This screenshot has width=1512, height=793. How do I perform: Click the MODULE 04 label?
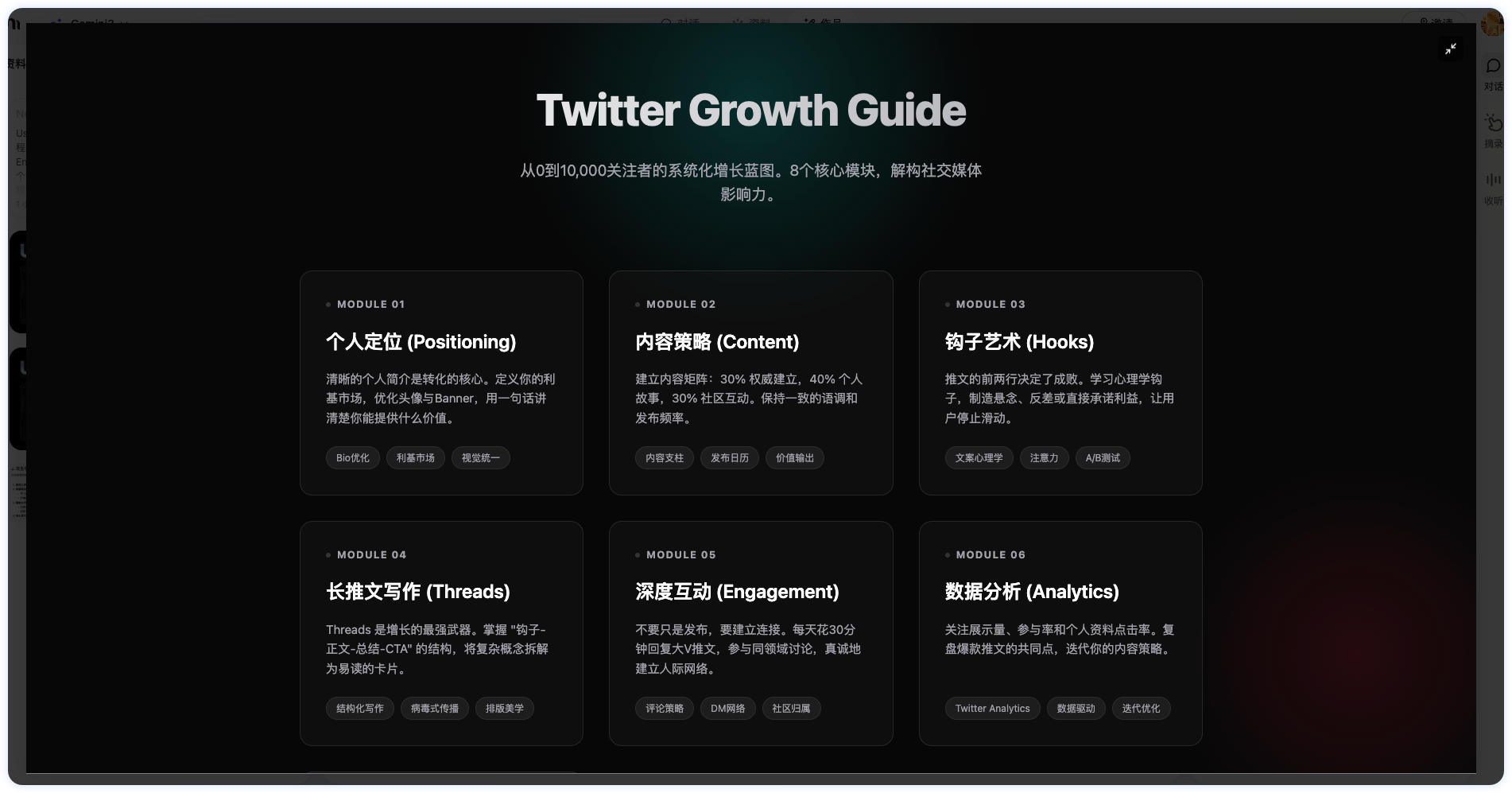pyautogui.click(x=371, y=554)
